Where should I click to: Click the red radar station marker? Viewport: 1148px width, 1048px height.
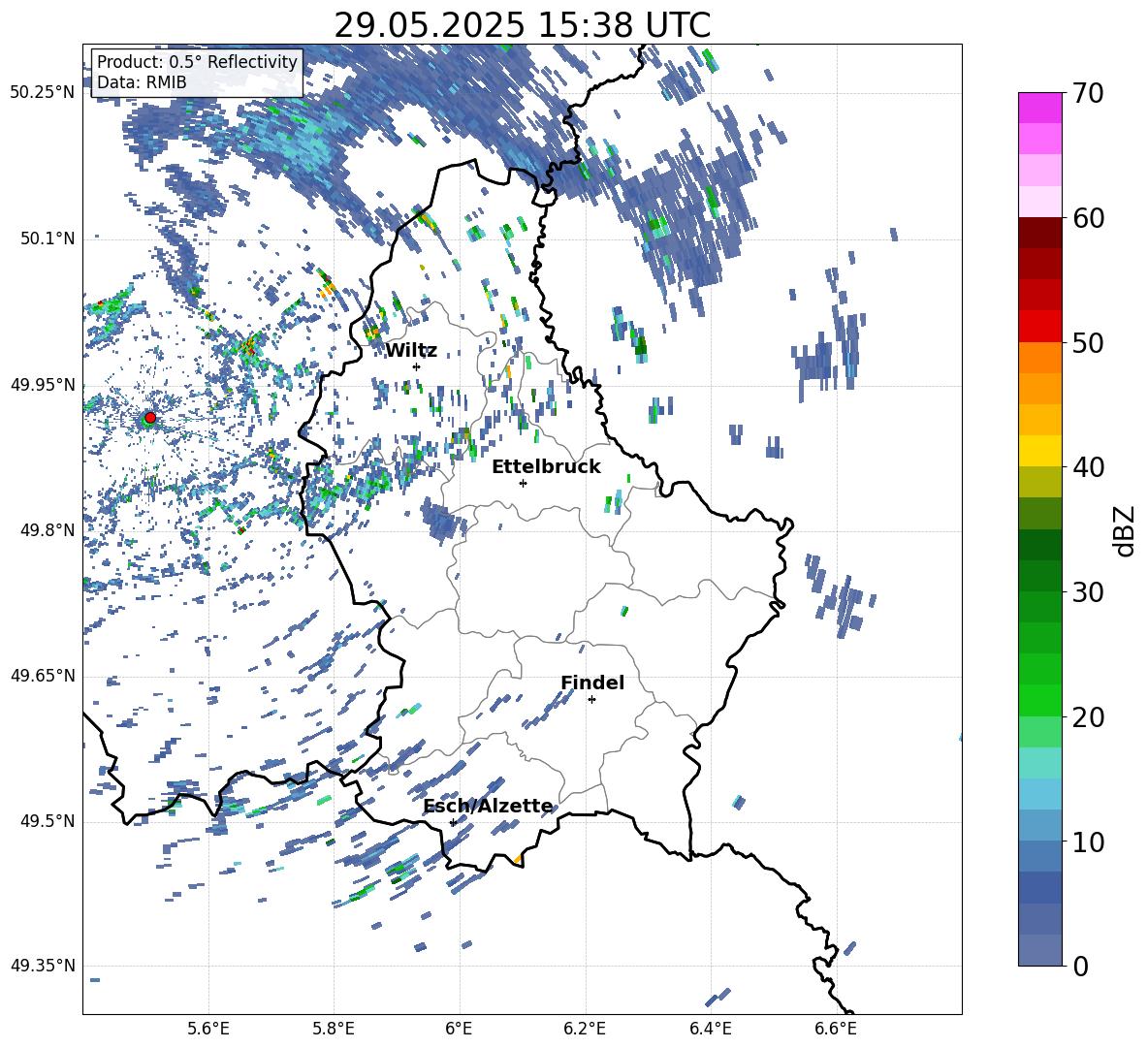[150, 417]
